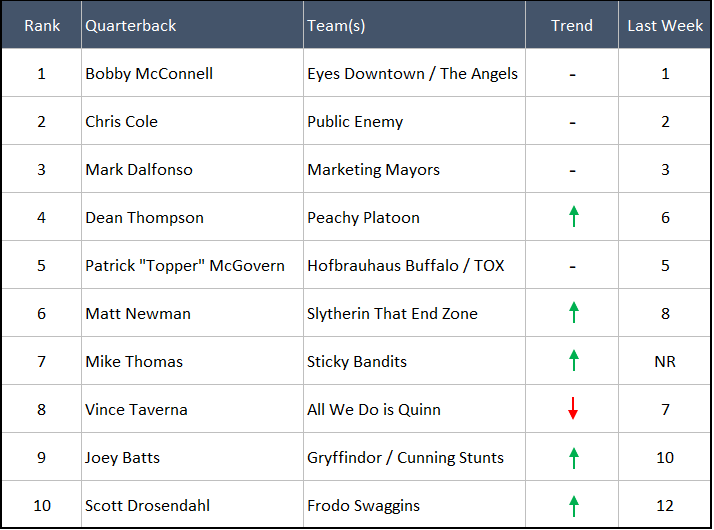The width and height of the screenshot is (714, 530).
Task: Select the Last Week column header
Action: 665,25
